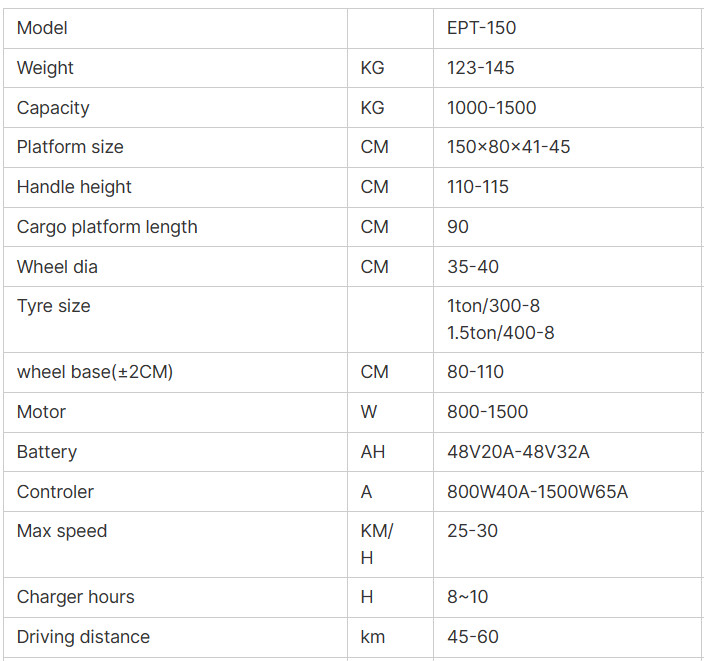Click the Controler row label
This screenshot has height=661, width=704.
pos(55,492)
